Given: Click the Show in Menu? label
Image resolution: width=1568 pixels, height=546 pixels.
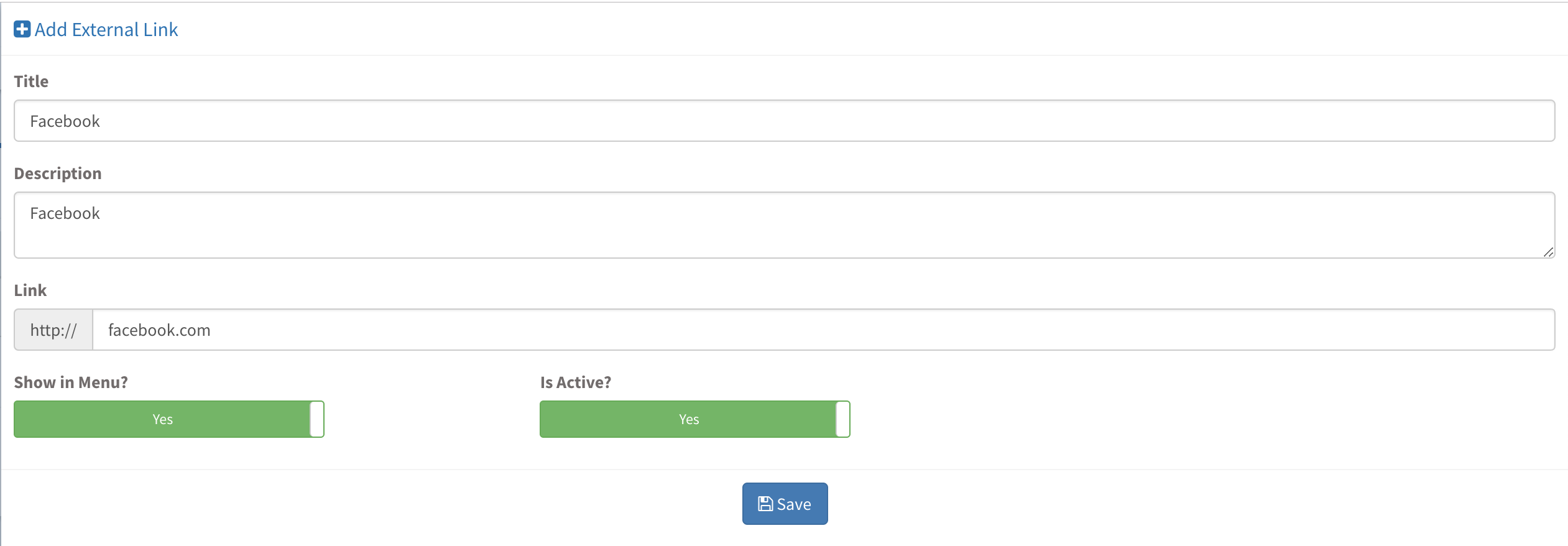Looking at the screenshot, I should [71, 382].
